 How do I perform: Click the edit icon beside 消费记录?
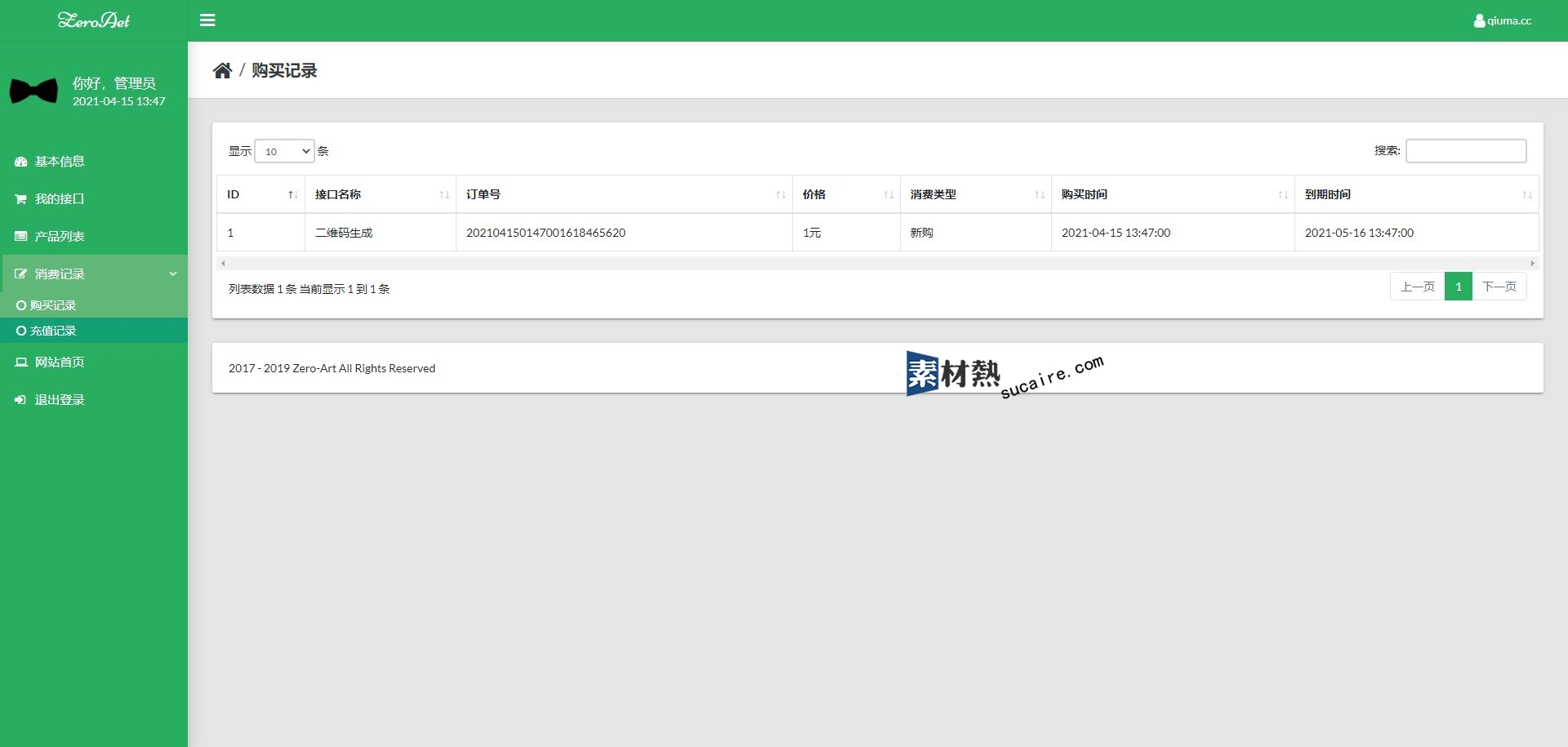tap(21, 274)
